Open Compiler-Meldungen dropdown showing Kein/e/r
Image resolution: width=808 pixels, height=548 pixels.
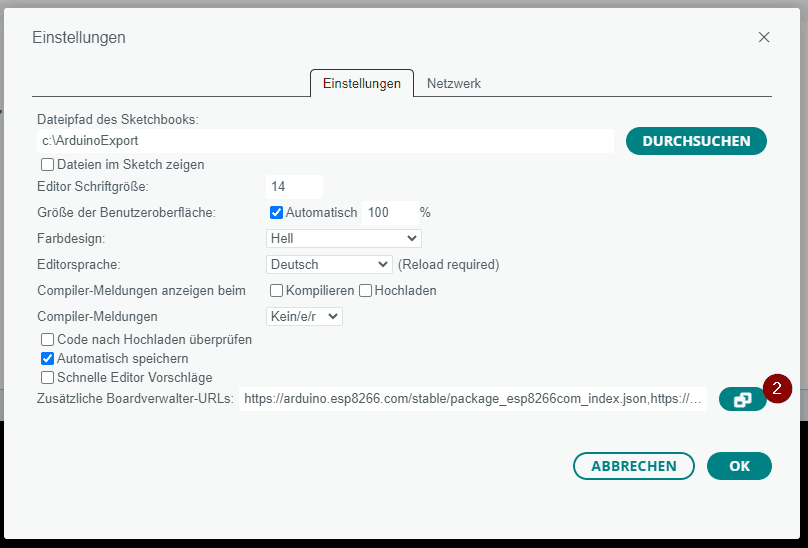pyautogui.click(x=305, y=316)
